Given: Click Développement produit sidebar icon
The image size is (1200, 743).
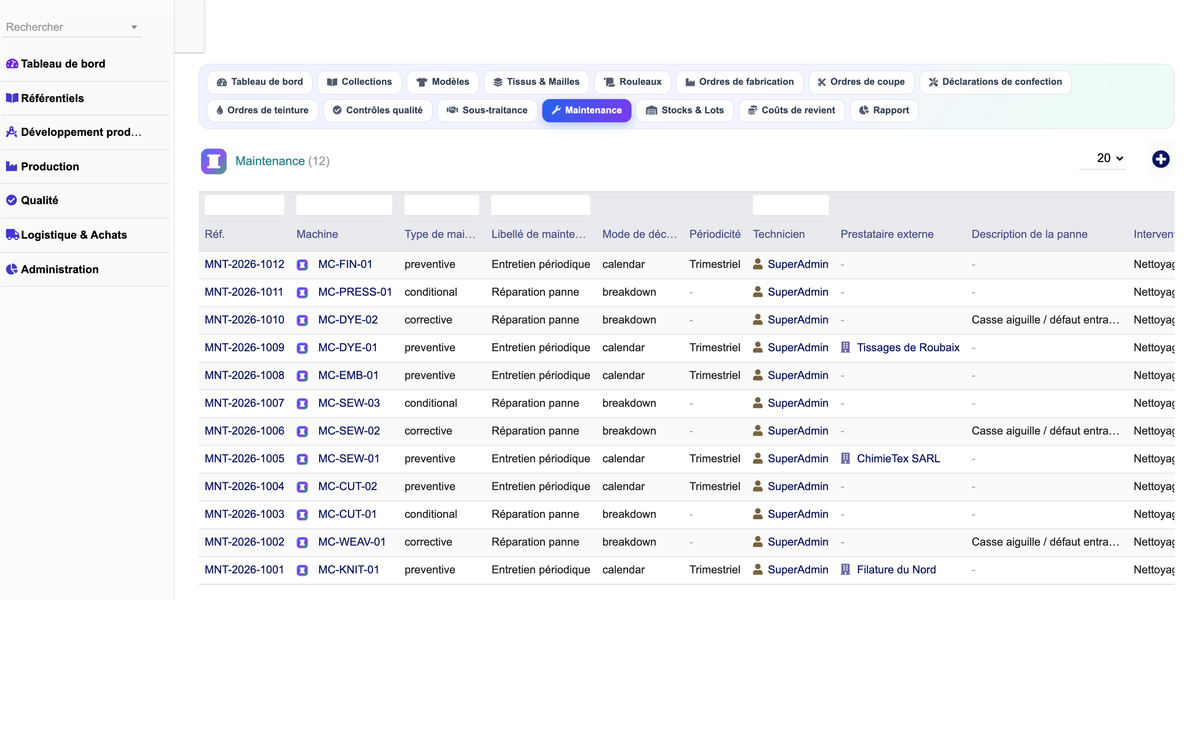Looking at the screenshot, I should 12,132.
